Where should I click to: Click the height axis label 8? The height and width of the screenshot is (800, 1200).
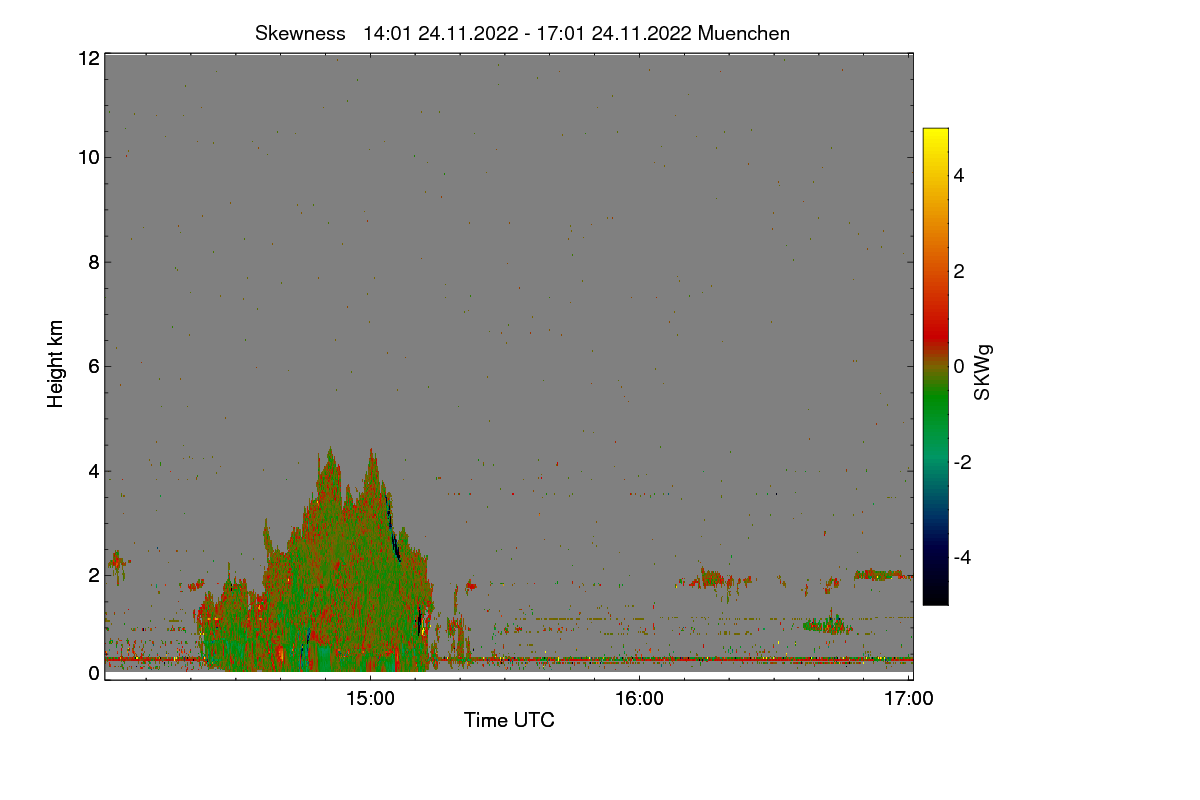click(94, 262)
